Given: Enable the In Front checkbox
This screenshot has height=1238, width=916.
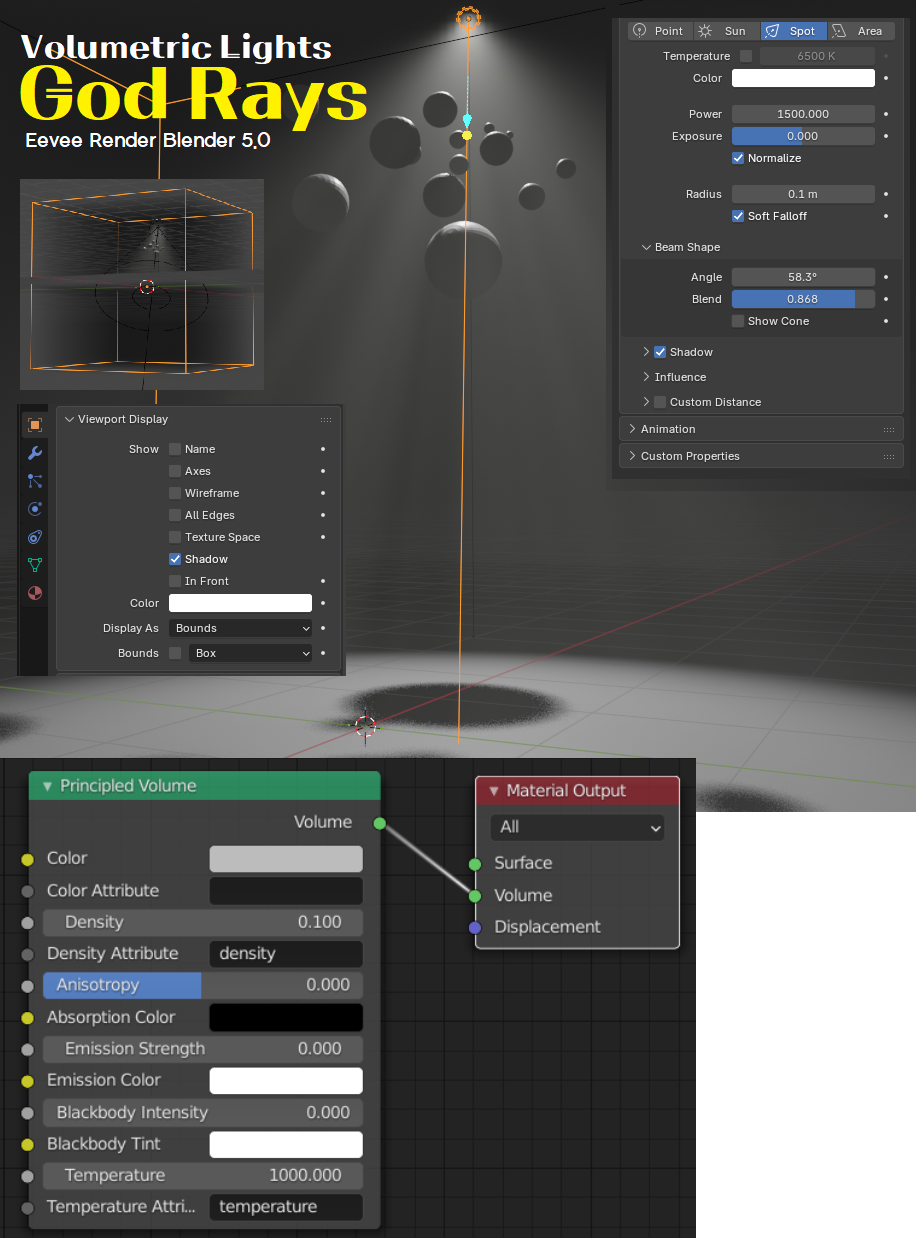Looking at the screenshot, I should point(175,581).
